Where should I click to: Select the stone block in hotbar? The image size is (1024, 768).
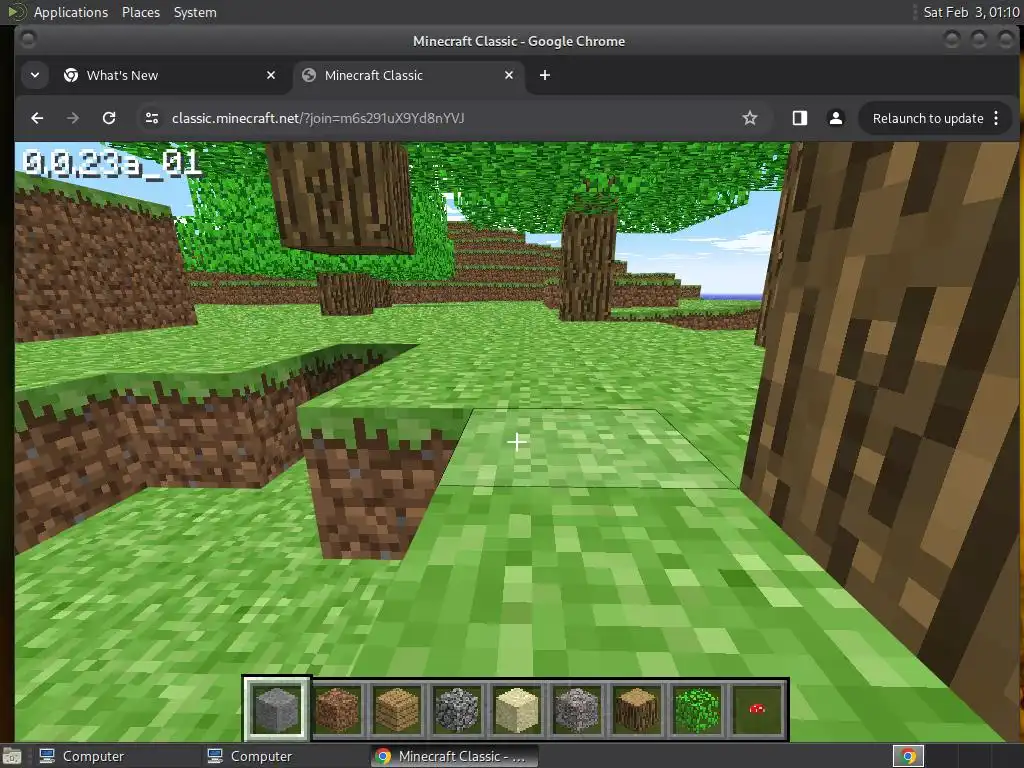tap(276, 709)
